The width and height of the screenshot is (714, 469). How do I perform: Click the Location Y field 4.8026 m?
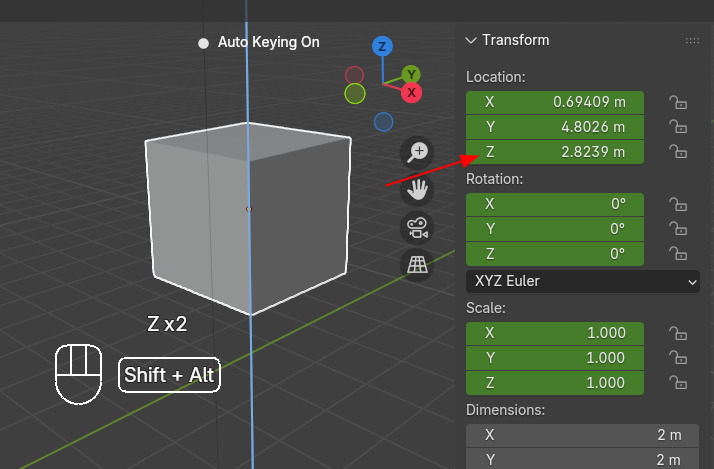555,127
